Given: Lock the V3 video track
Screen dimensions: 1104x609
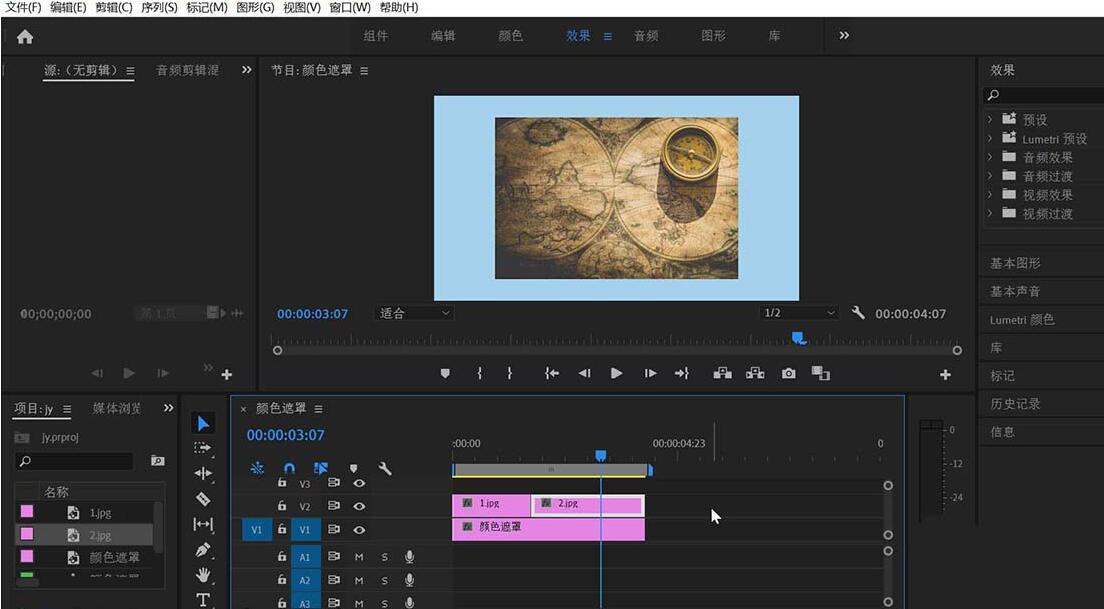Looking at the screenshot, I should pyautogui.click(x=282, y=483).
